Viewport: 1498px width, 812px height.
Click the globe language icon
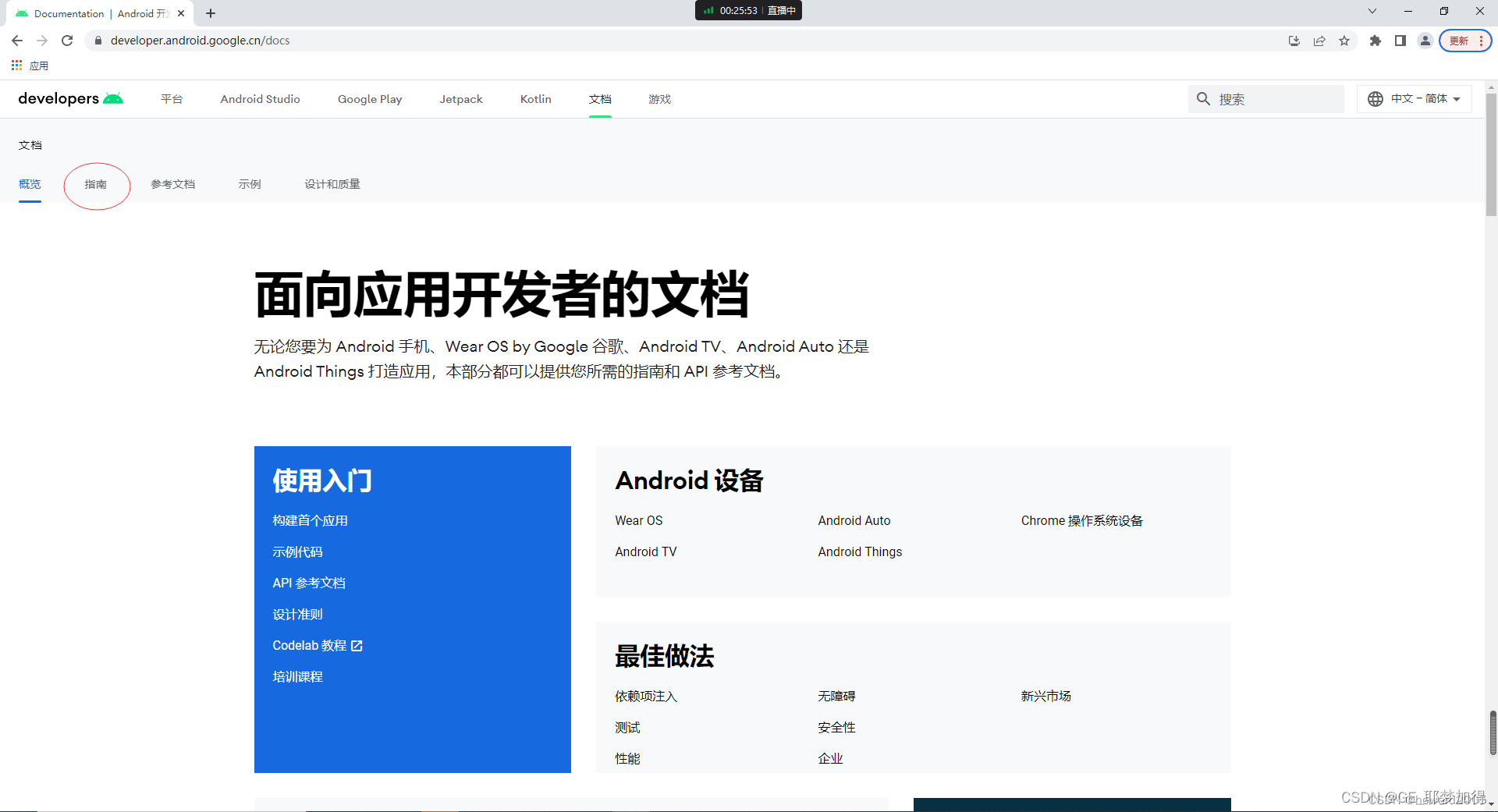[x=1376, y=99]
